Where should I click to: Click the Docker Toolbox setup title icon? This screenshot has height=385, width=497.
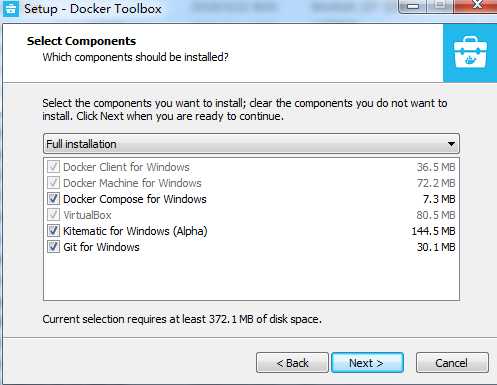coord(11,8)
